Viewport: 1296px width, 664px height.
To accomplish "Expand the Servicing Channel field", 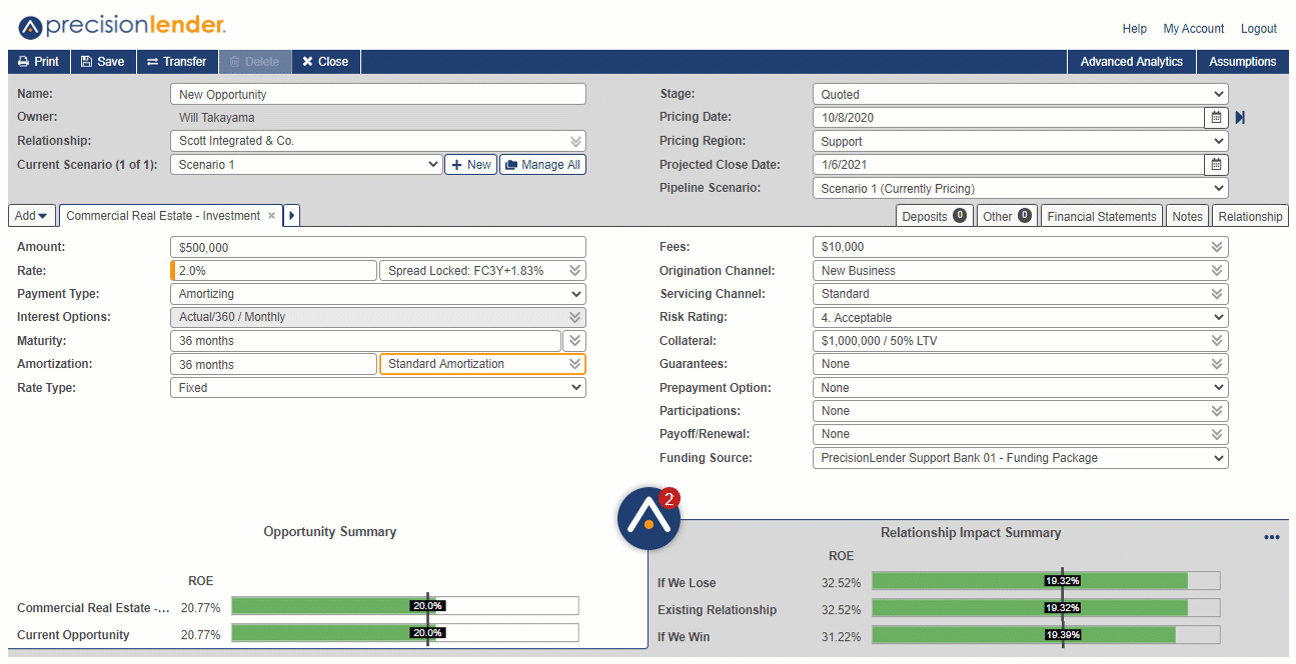I will (1217, 294).
